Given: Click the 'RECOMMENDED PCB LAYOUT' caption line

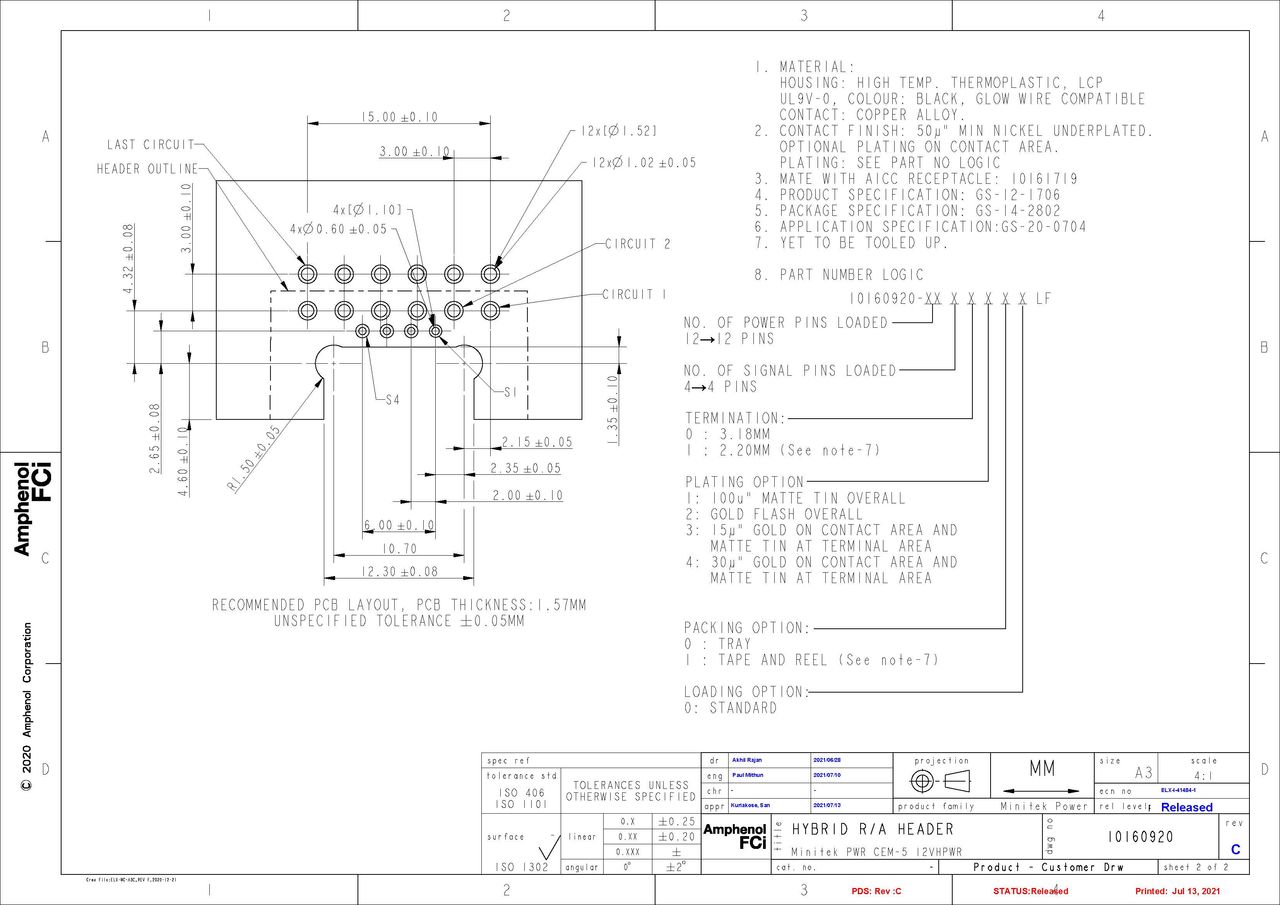Looking at the screenshot, I should [x=399, y=605].
